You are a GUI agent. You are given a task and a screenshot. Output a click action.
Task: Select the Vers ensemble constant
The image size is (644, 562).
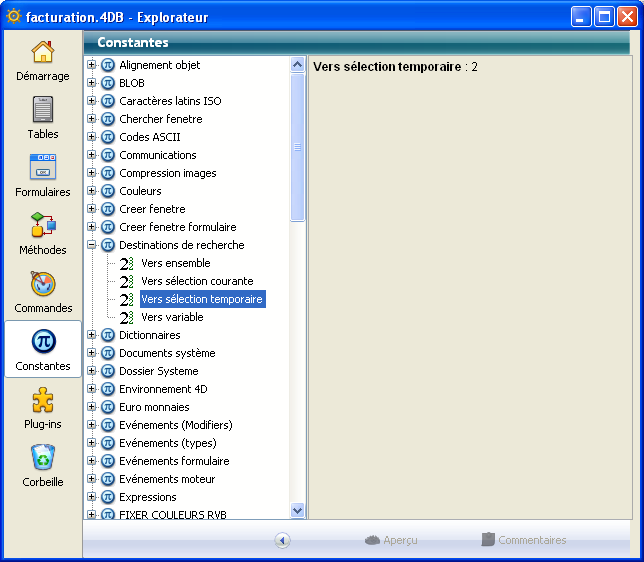point(175,263)
